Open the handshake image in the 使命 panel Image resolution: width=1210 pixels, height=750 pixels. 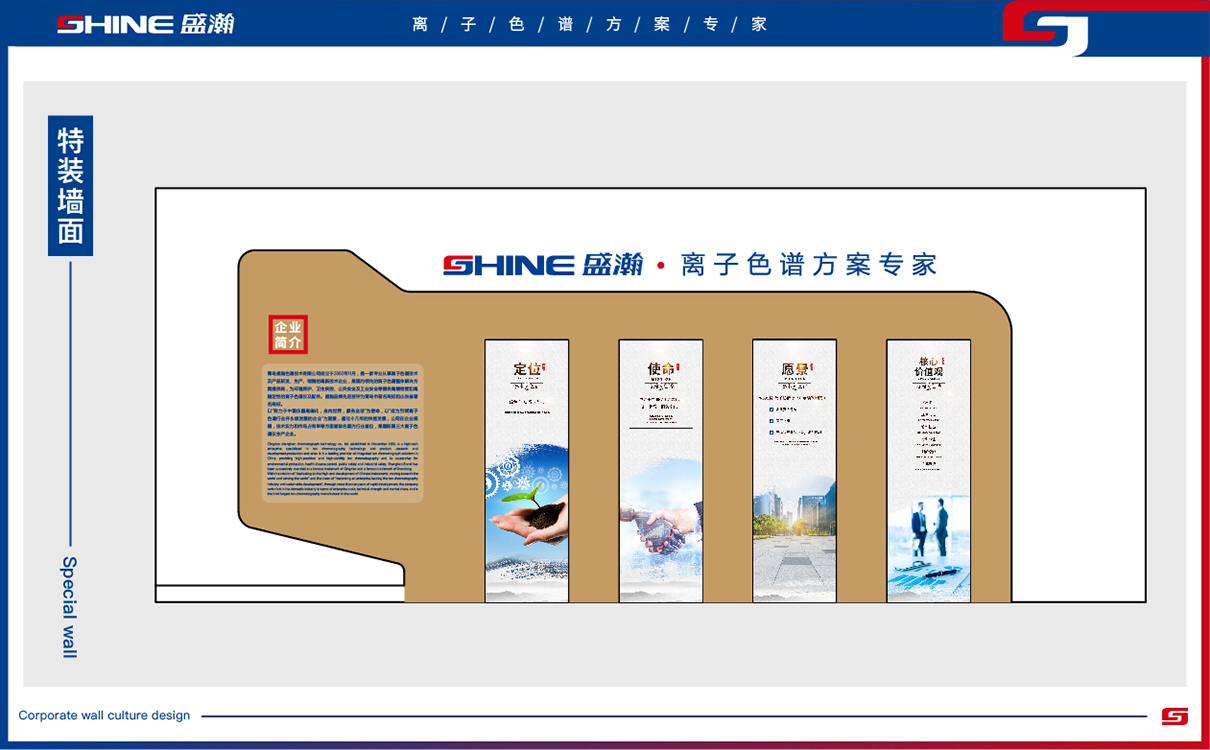(661, 520)
